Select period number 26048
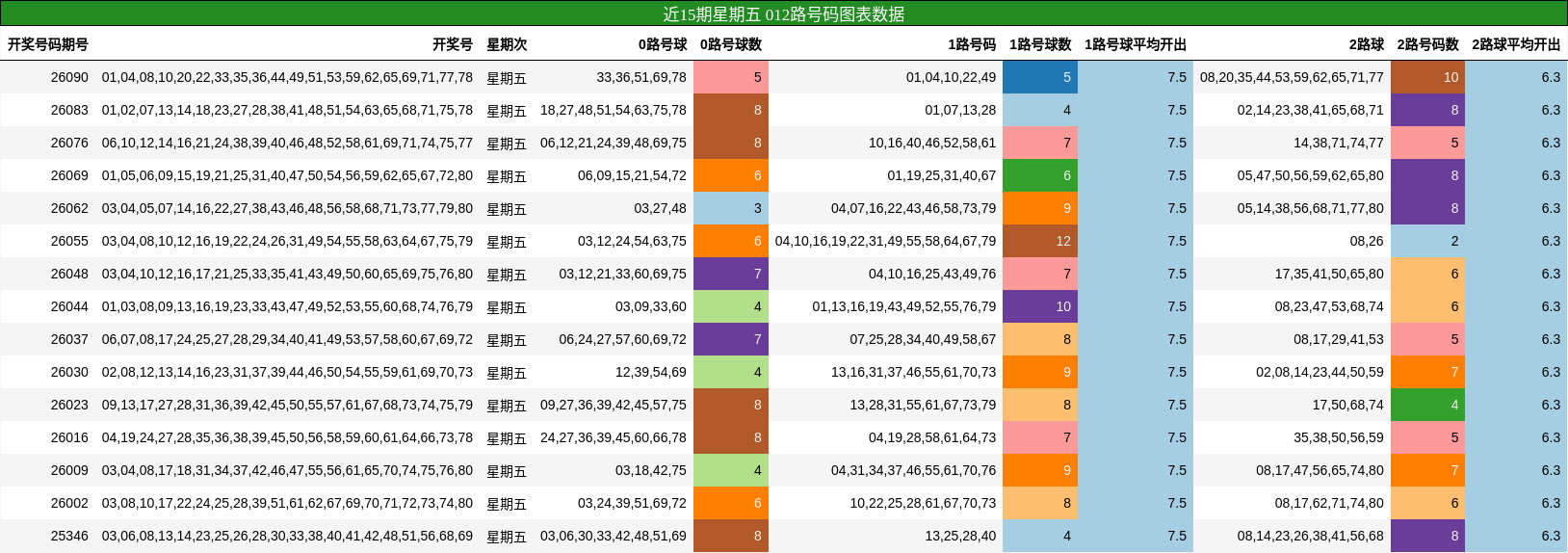This screenshot has width=1568, height=553. (x=69, y=274)
